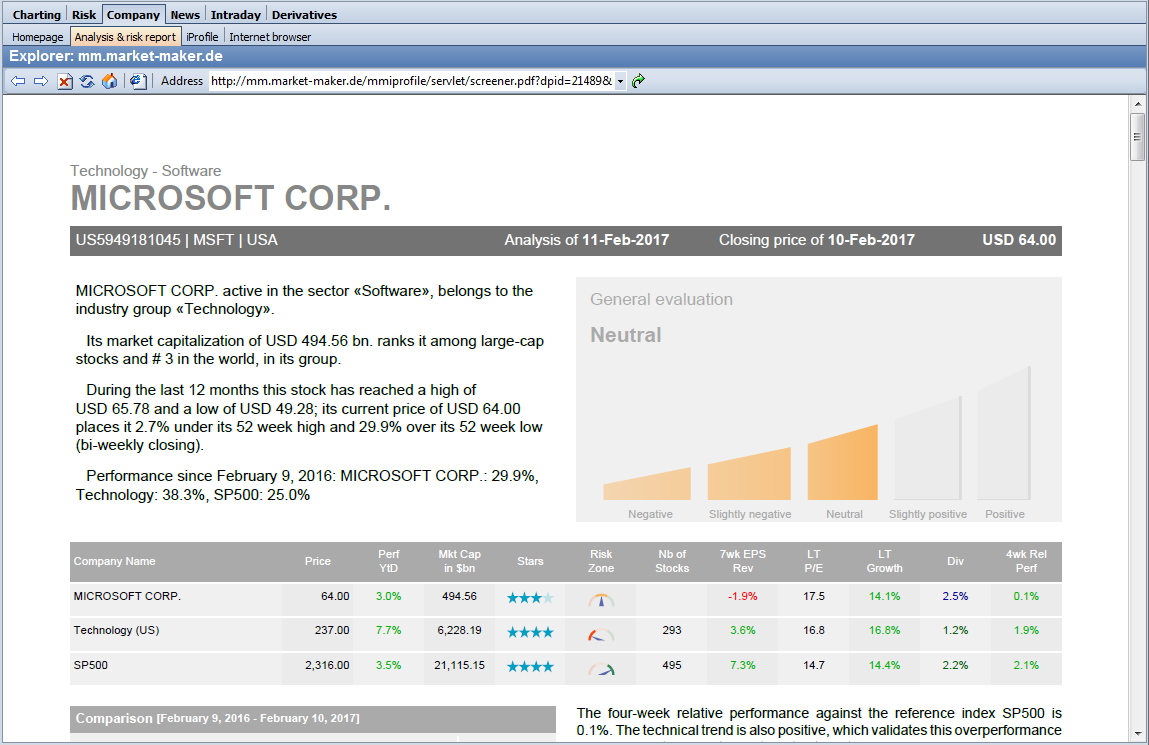Image resolution: width=1149 pixels, height=745 pixels.
Task: Open the Charting menu tab
Action: tap(36, 15)
